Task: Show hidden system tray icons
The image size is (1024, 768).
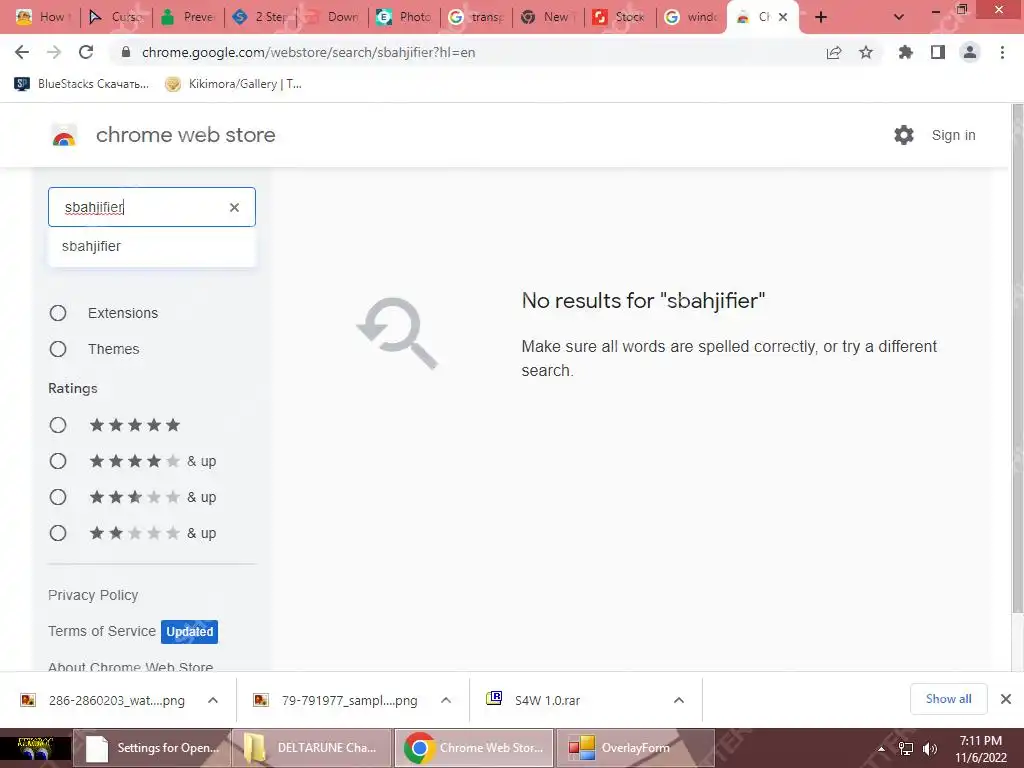Action: tap(881, 748)
